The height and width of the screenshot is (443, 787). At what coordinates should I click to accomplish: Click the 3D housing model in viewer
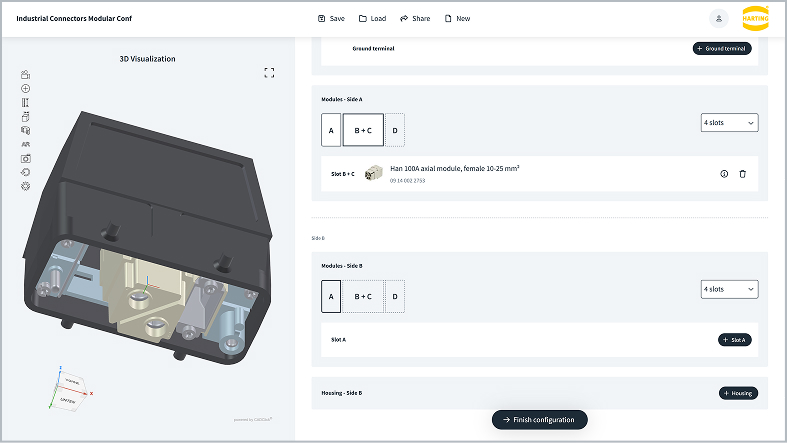[148, 236]
